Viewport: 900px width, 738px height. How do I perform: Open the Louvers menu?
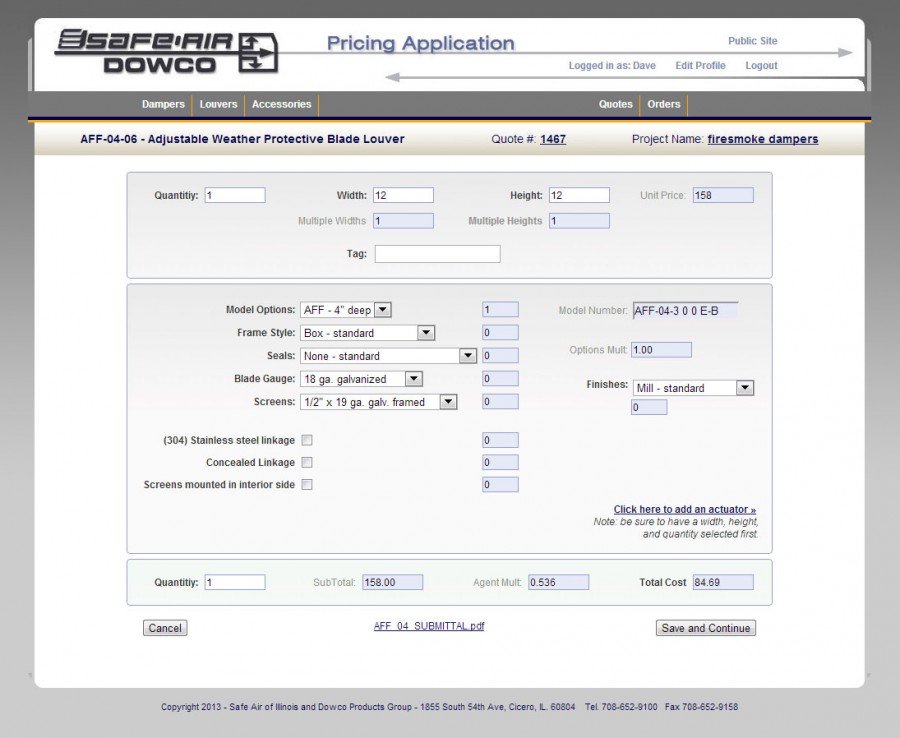[218, 104]
